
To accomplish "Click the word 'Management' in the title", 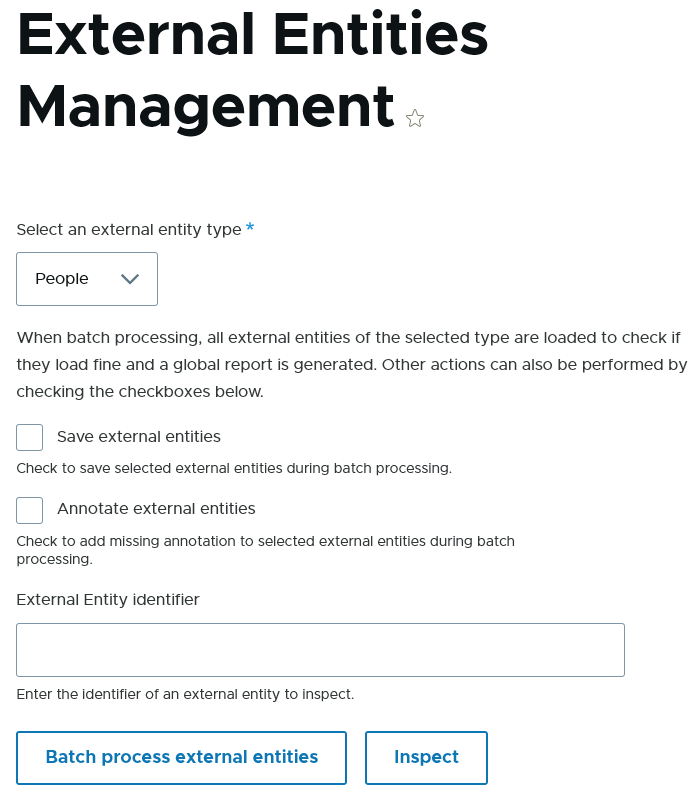I will (206, 106).
